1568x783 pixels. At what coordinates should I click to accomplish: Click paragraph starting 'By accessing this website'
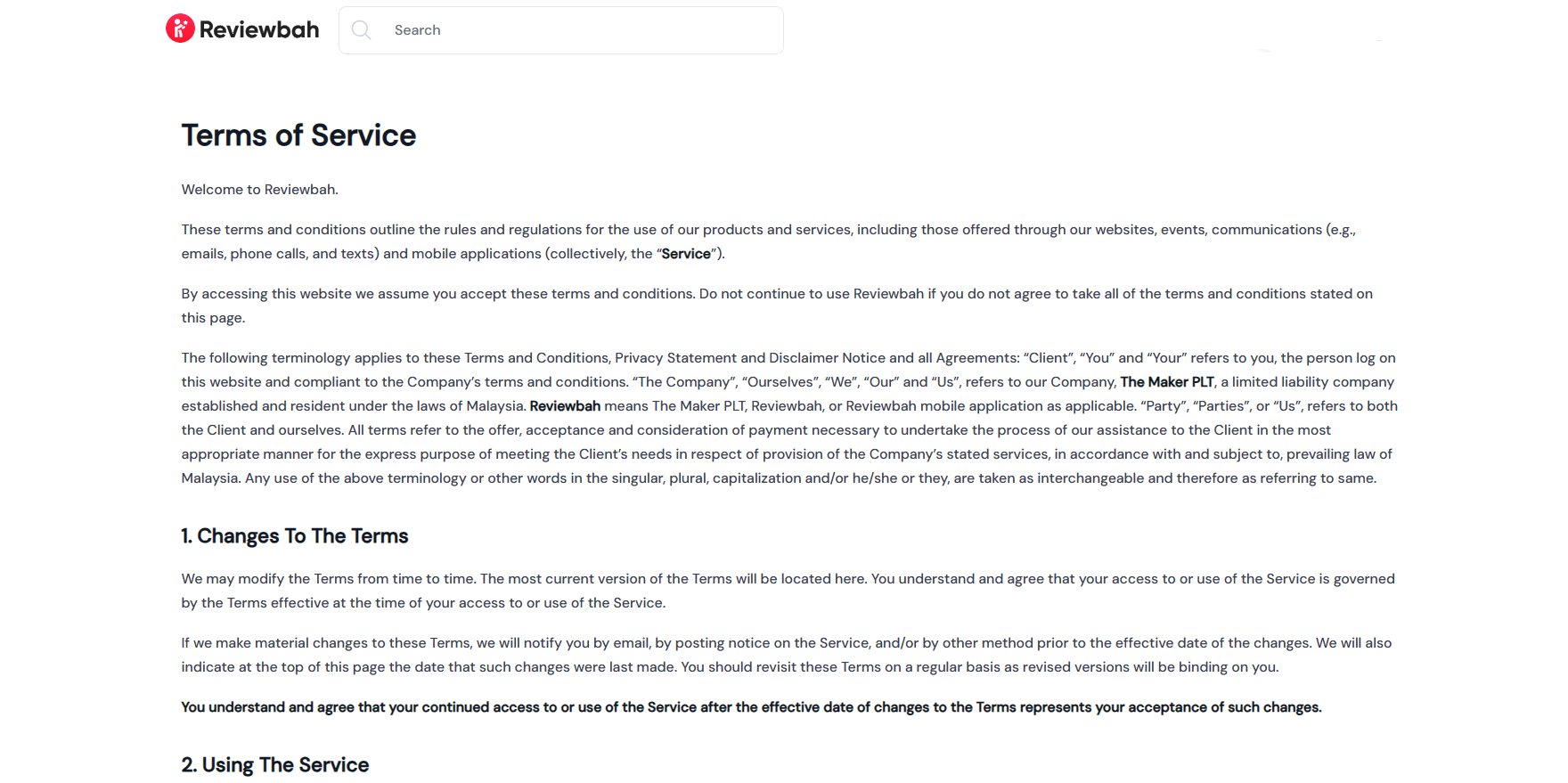[776, 294]
